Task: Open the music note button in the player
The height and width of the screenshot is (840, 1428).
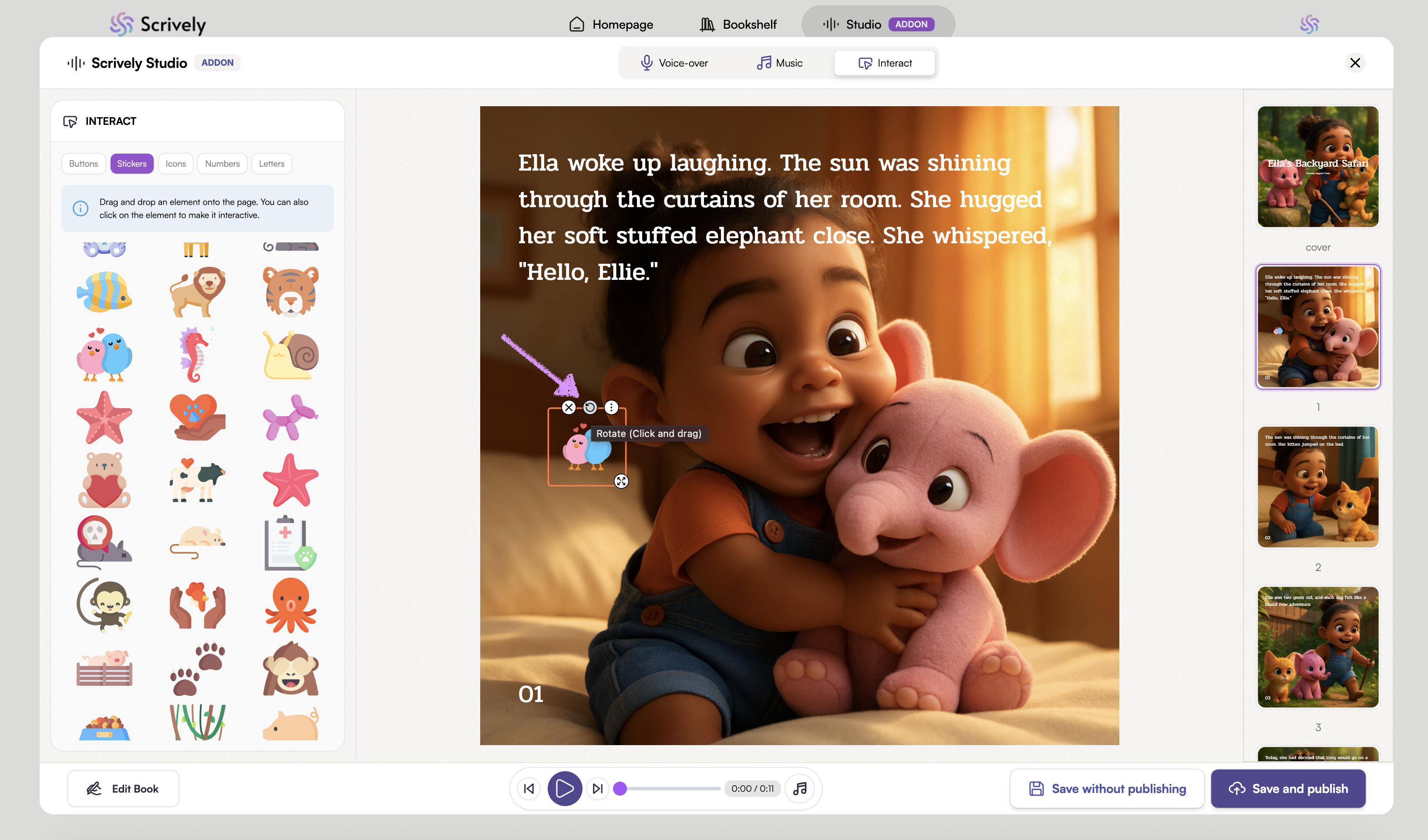Action: (800, 789)
